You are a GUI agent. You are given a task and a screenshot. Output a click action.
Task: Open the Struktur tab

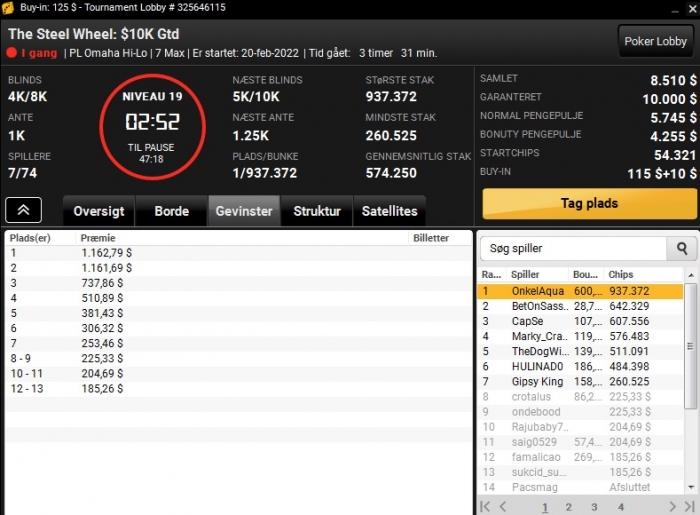(317, 211)
